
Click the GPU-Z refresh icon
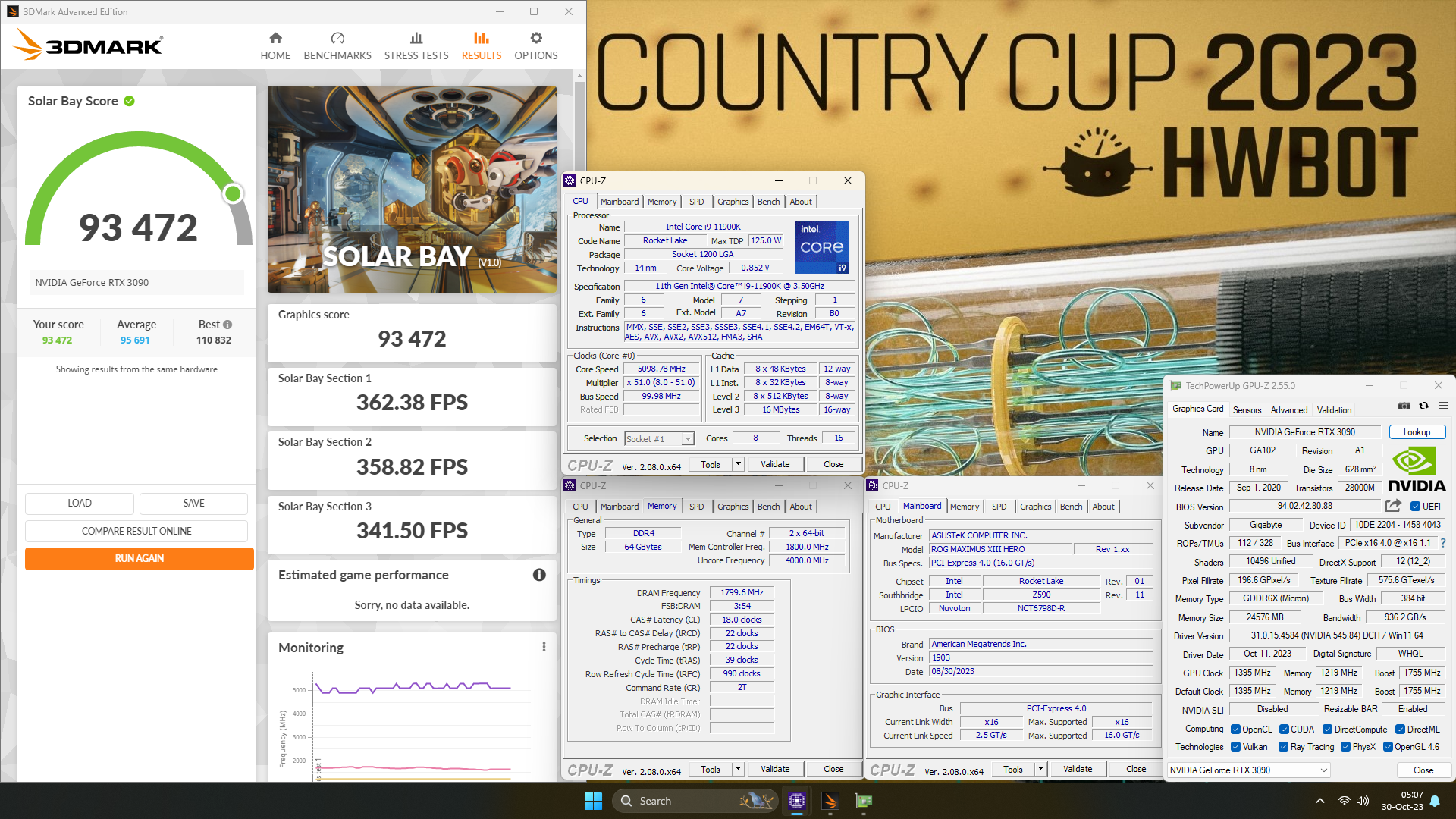[x=1423, y=406]
